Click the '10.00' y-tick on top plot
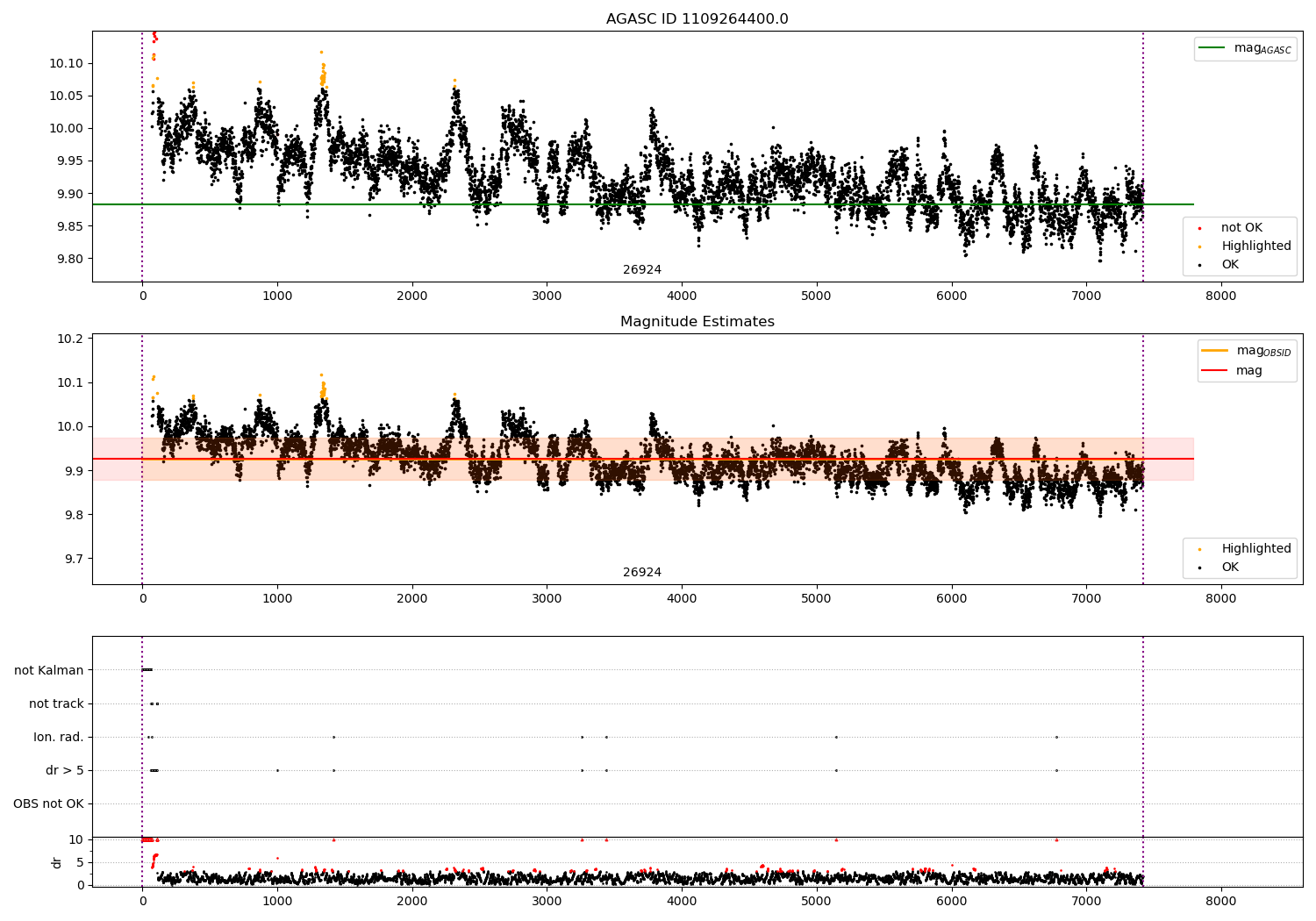 (x=66, y=129)
